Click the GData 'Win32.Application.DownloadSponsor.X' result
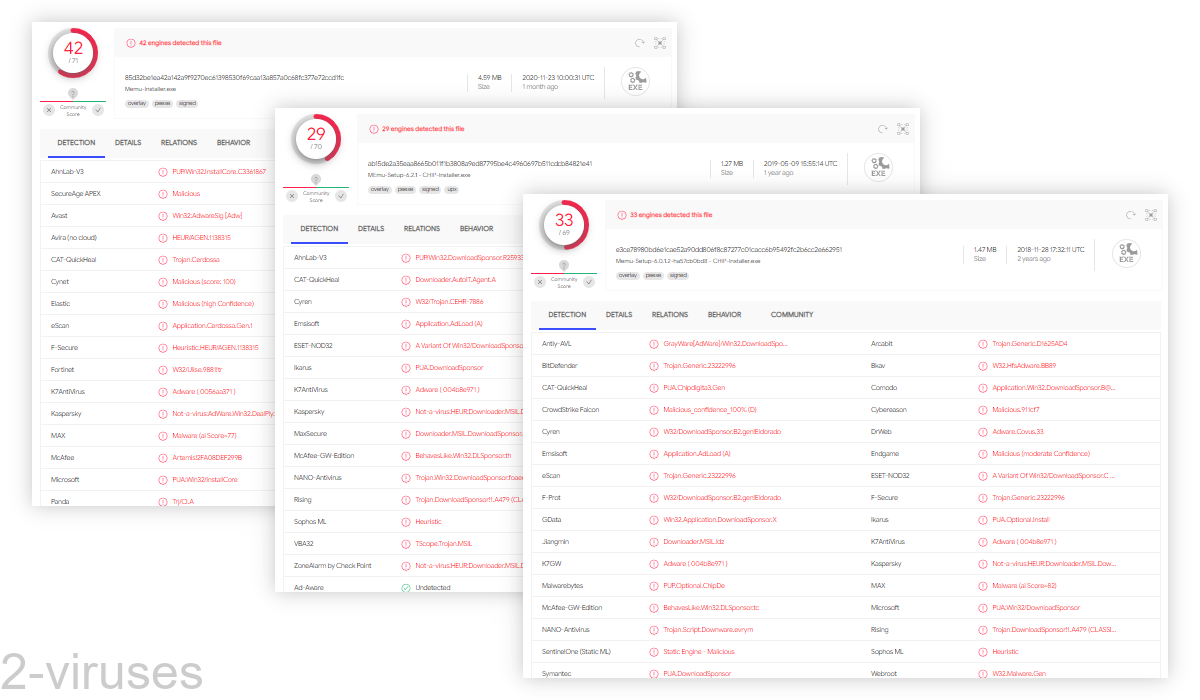This screenshot has width=1200, height=700. point(720,520)
